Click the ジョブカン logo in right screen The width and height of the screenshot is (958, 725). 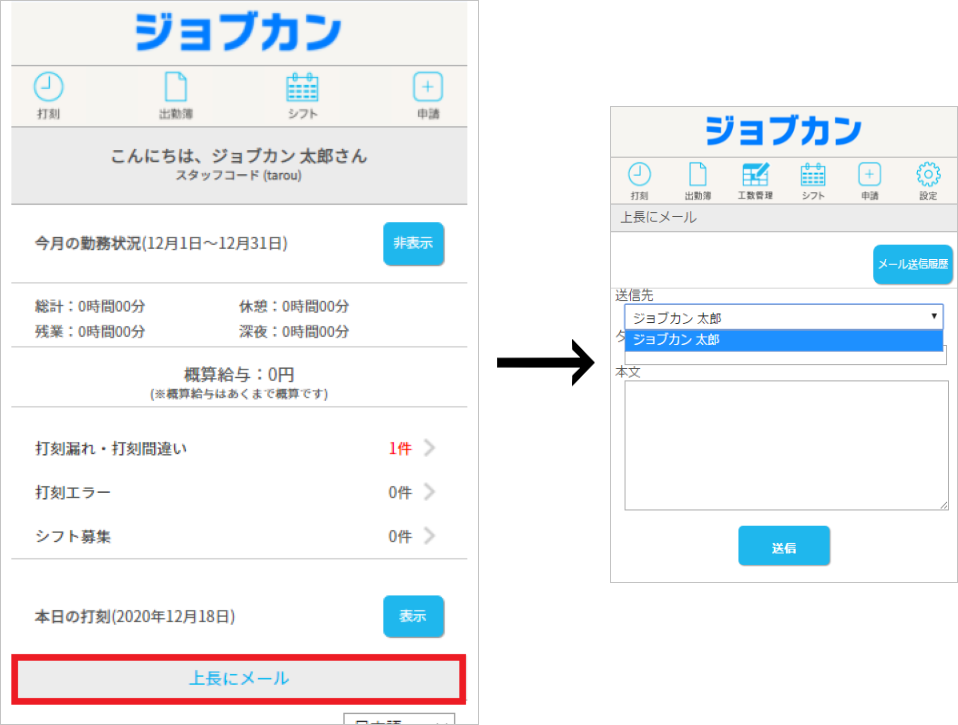(x=784, y=131)
